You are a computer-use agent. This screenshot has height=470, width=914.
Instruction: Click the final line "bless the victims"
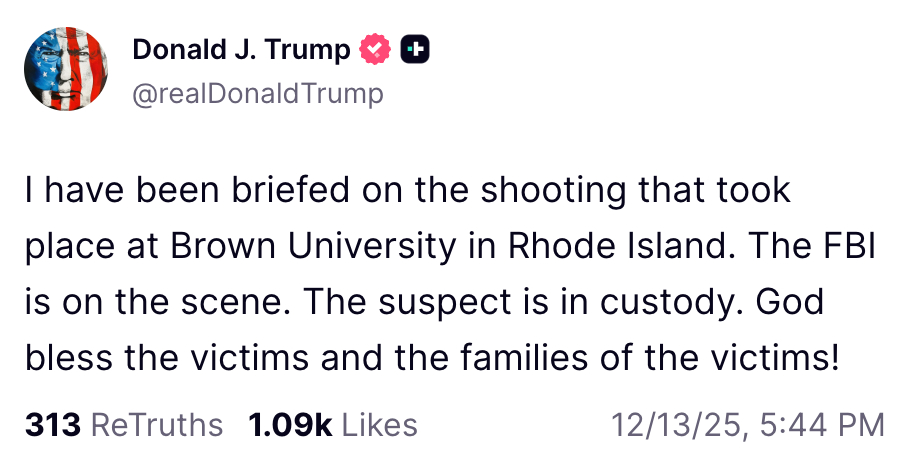(x=430, y=356)
